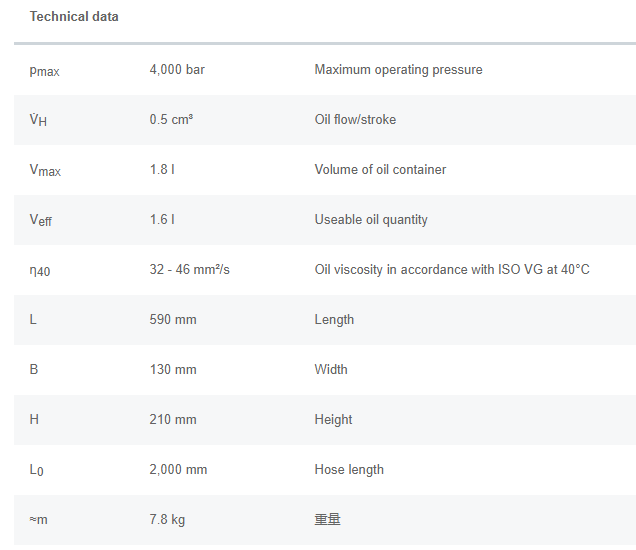
Task: Click the 210 mm height value
Action: pyautogui.click(x=173, y=420)
